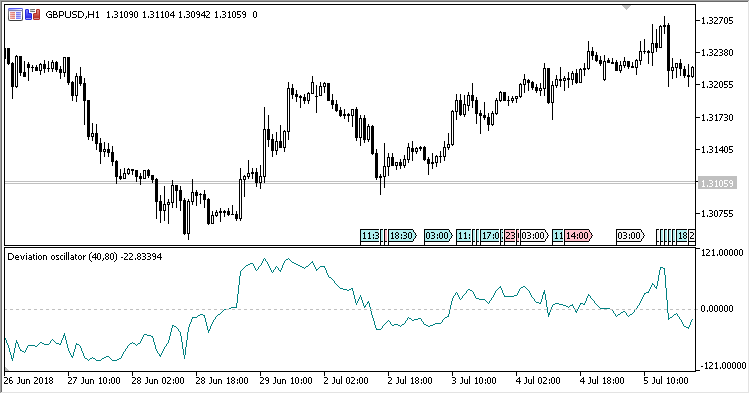
Task: Open the cyan 18:30 calendar event marker
Action: pos(402,236)
